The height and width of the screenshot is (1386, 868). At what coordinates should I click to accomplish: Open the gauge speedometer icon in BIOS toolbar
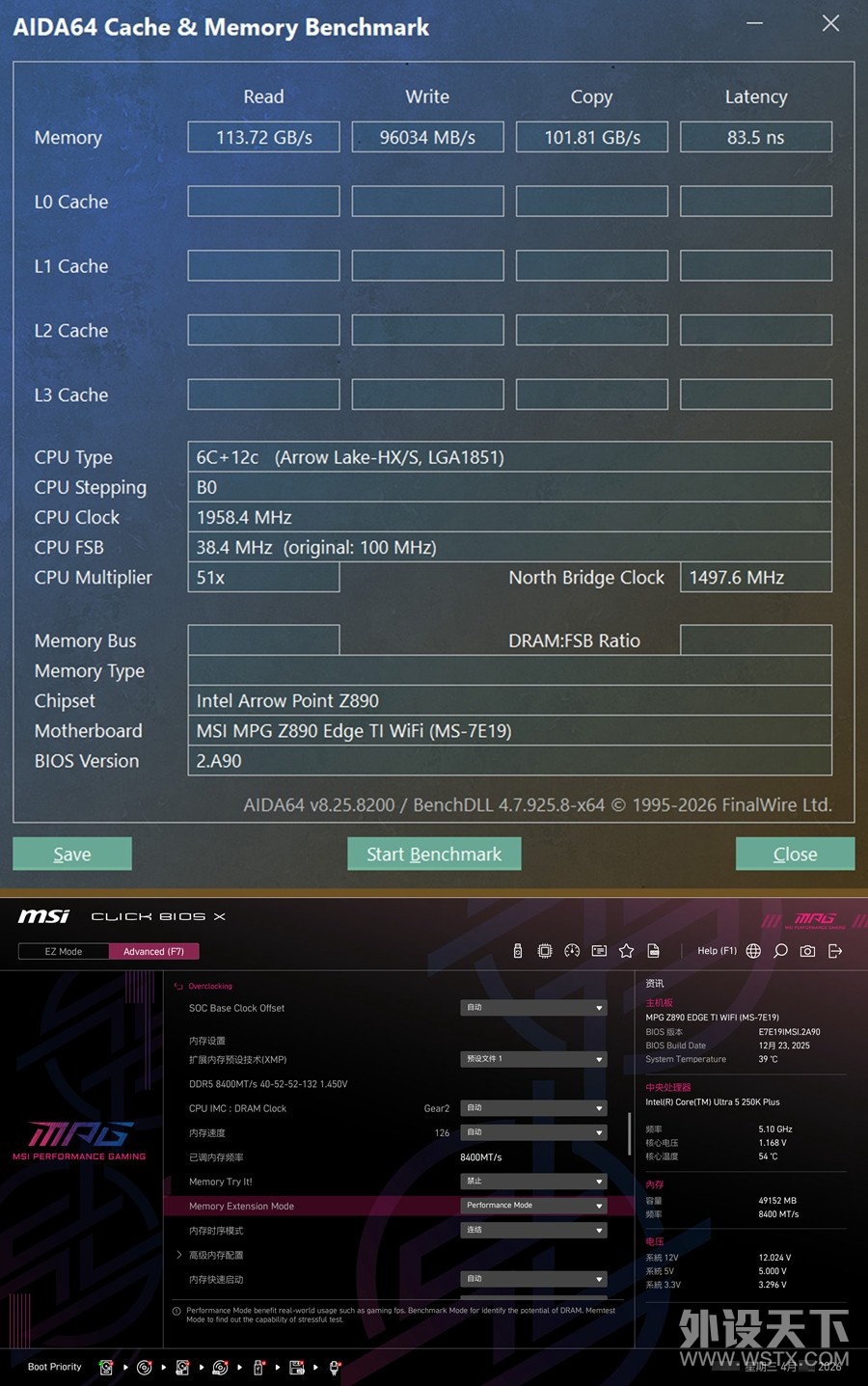pos(572,951)
